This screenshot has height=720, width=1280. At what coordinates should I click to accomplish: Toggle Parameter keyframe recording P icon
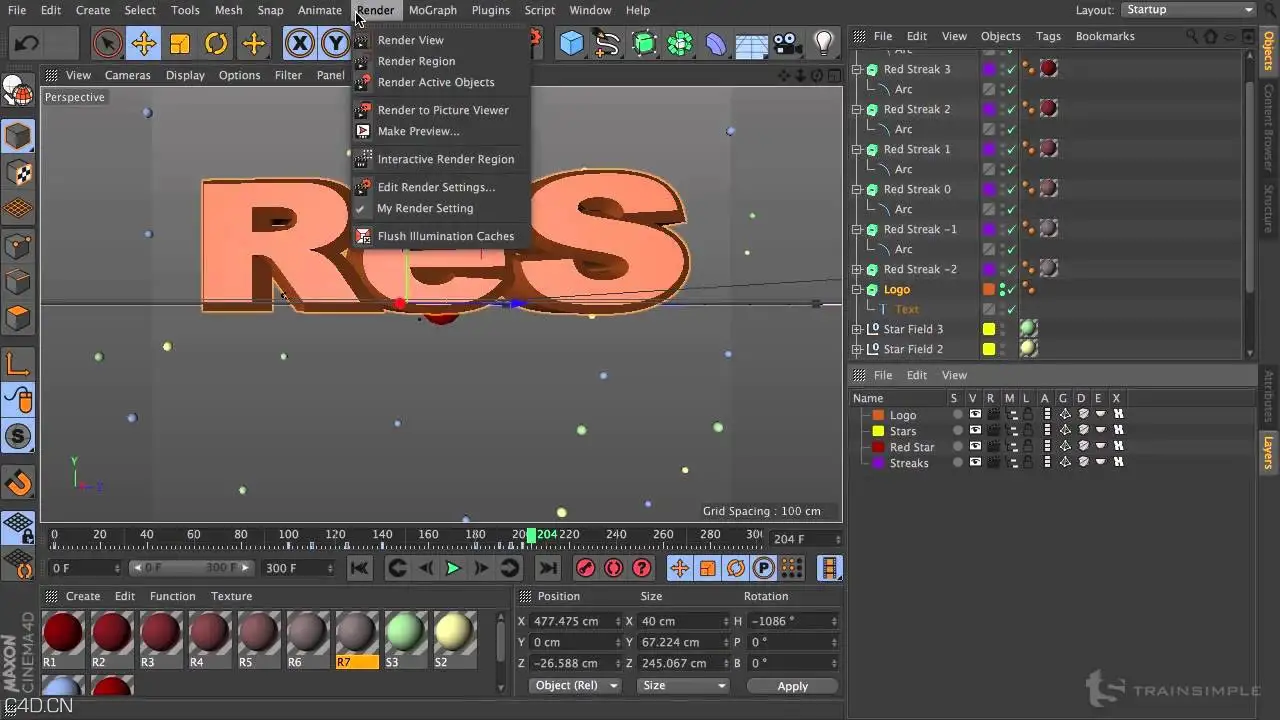click(763, 568)
